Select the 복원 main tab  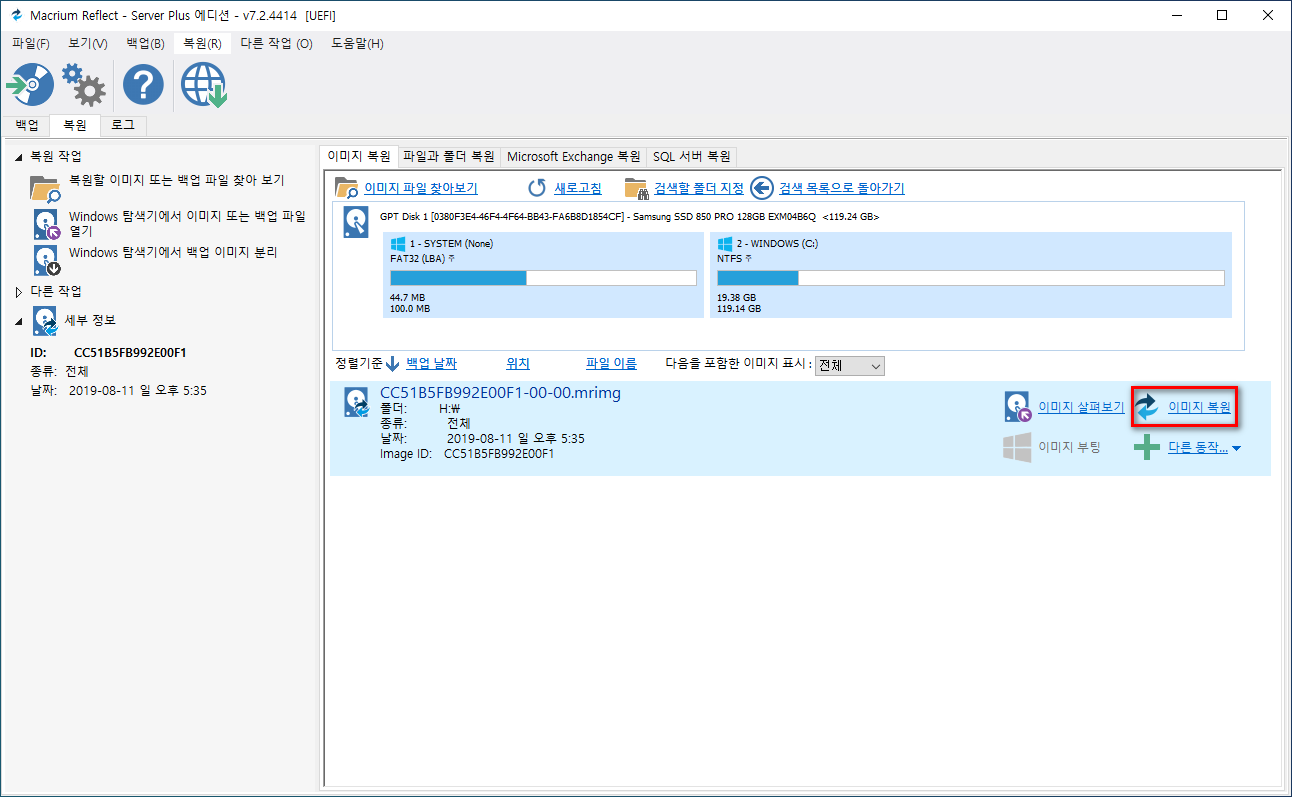(75, 125)
